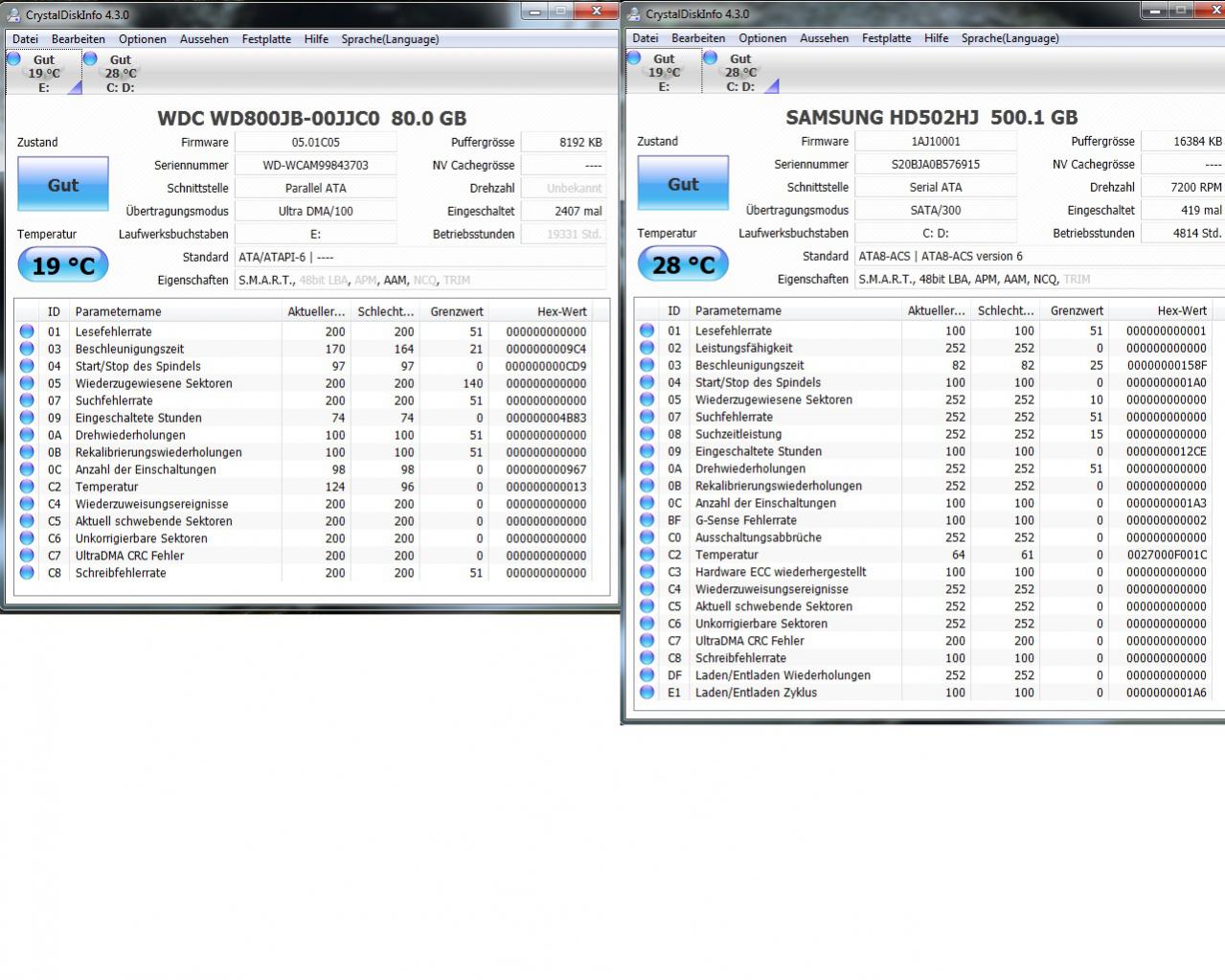Click Parametername column header in left window

(175, 311)
